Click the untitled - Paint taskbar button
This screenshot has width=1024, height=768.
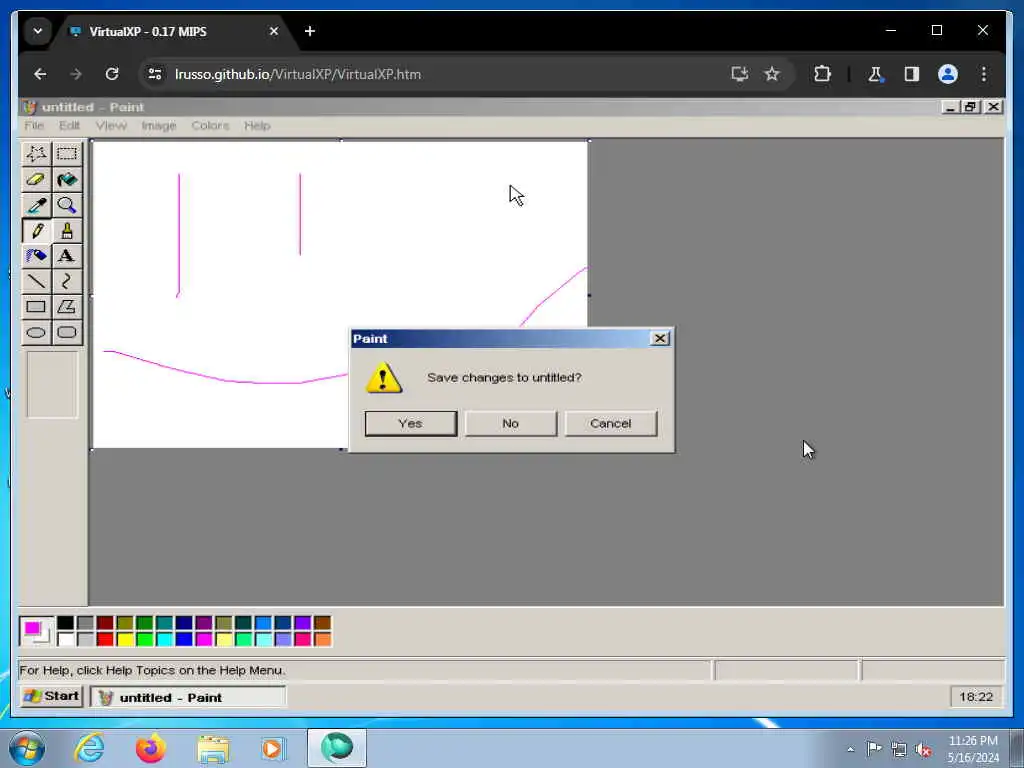tap(188, 697)
